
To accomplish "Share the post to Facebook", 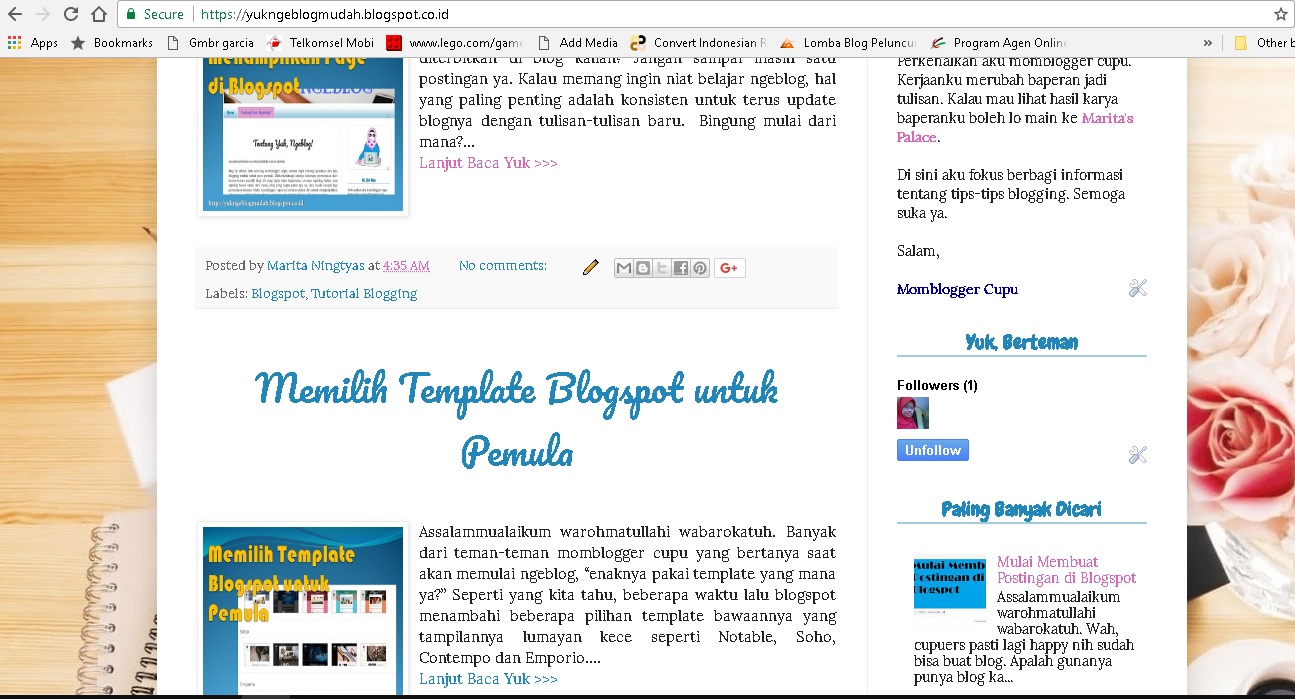I will (680, 267).
